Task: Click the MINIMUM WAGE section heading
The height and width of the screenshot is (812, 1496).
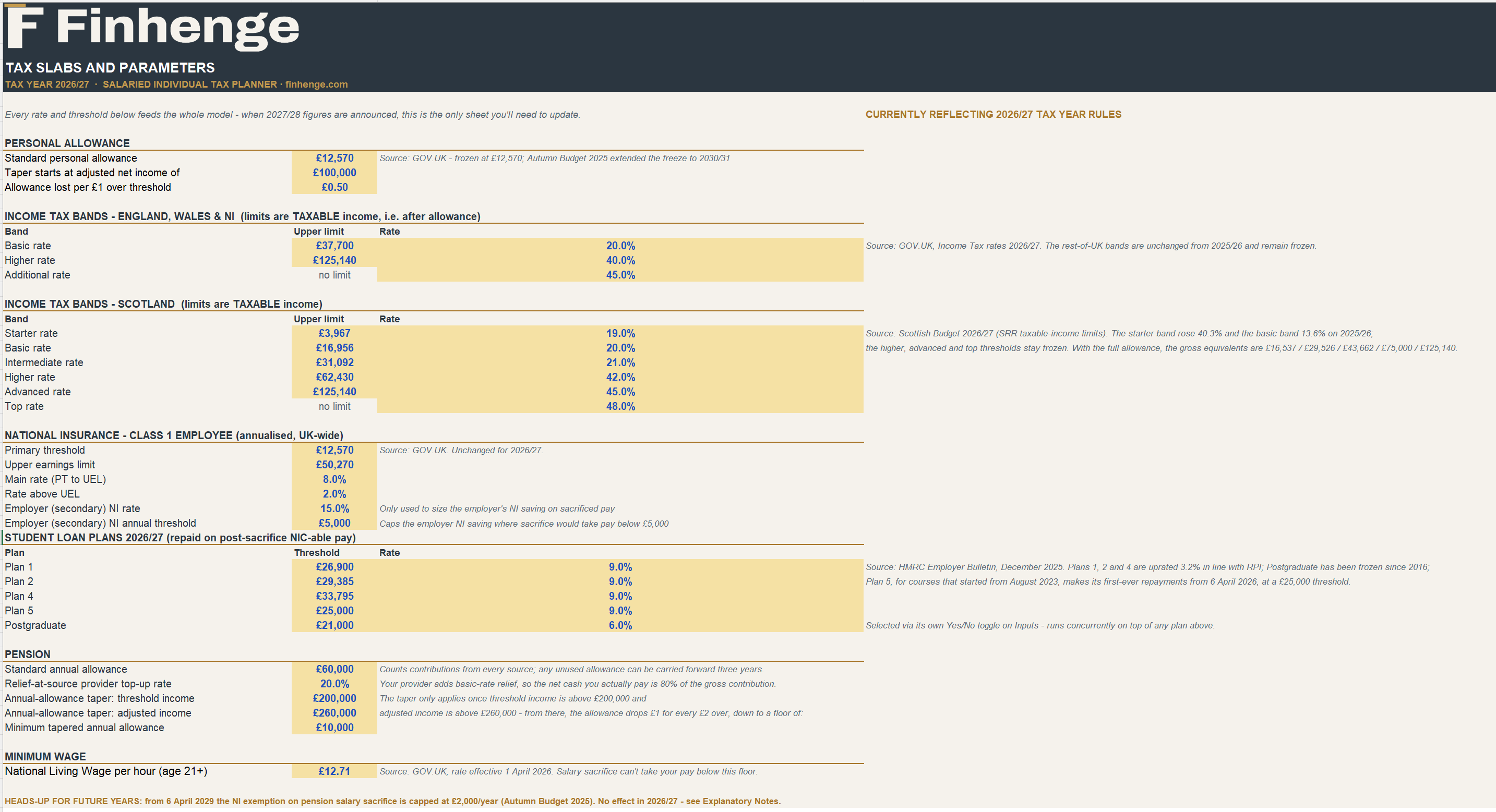Action: pos(45,756)
